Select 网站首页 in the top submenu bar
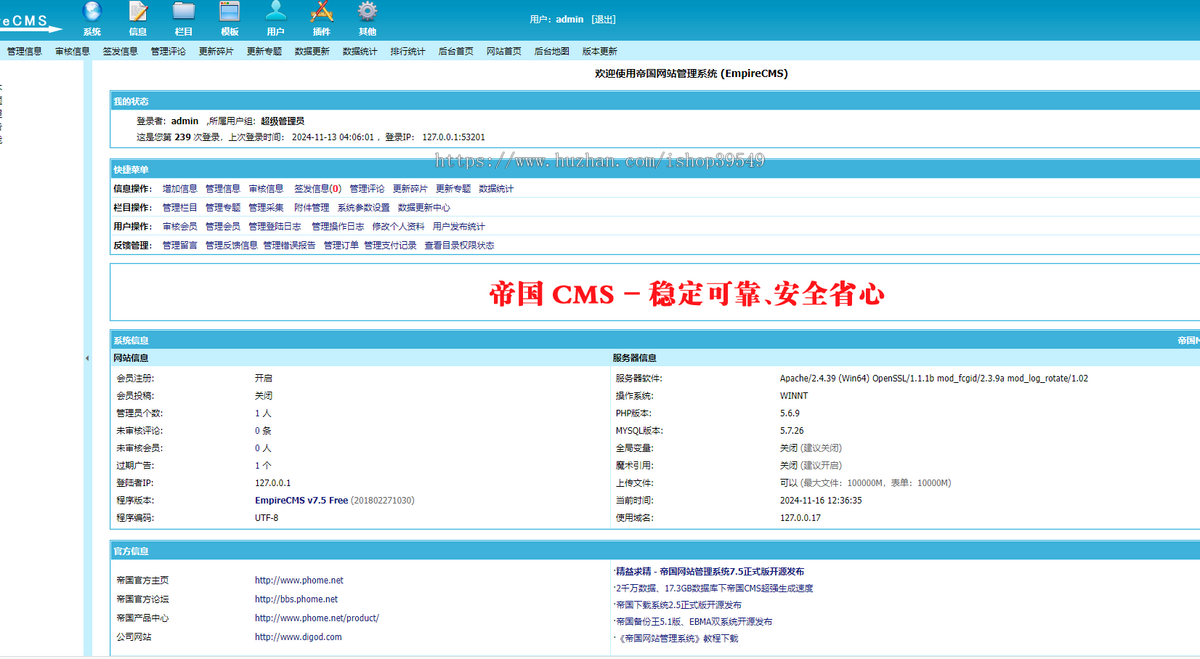The width and height of the screenshot is (1200, 659). (x=504, y=51)
